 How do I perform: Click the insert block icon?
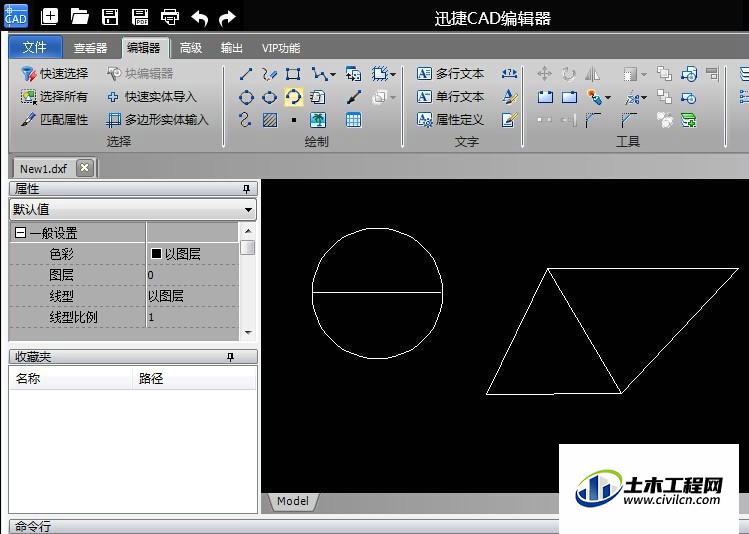353,74
